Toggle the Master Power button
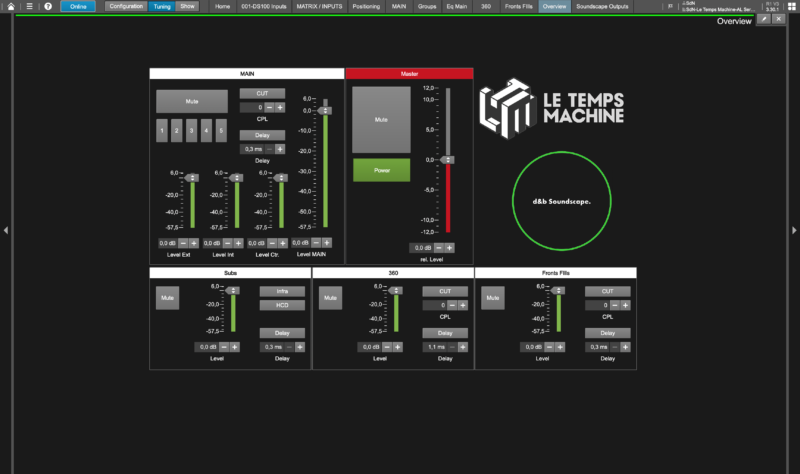Viewport: 800px width, 474px height. [381, 170]
